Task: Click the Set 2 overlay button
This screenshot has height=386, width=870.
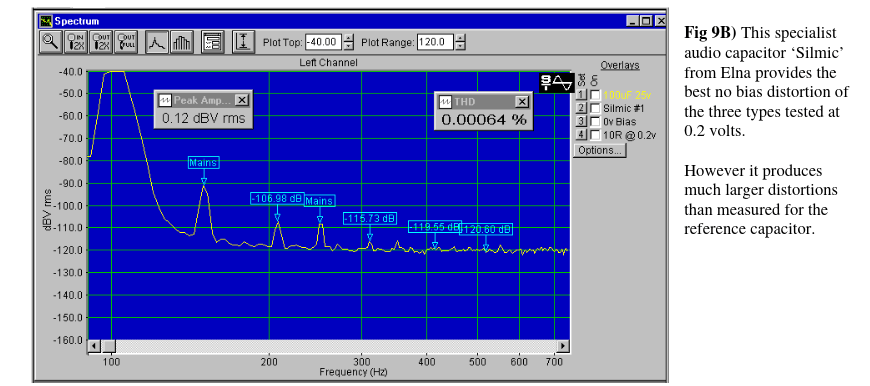Action: [581, 108]
